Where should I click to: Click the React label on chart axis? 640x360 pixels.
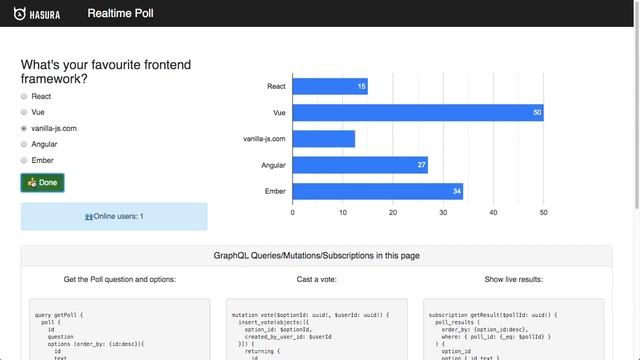point(276,86)
